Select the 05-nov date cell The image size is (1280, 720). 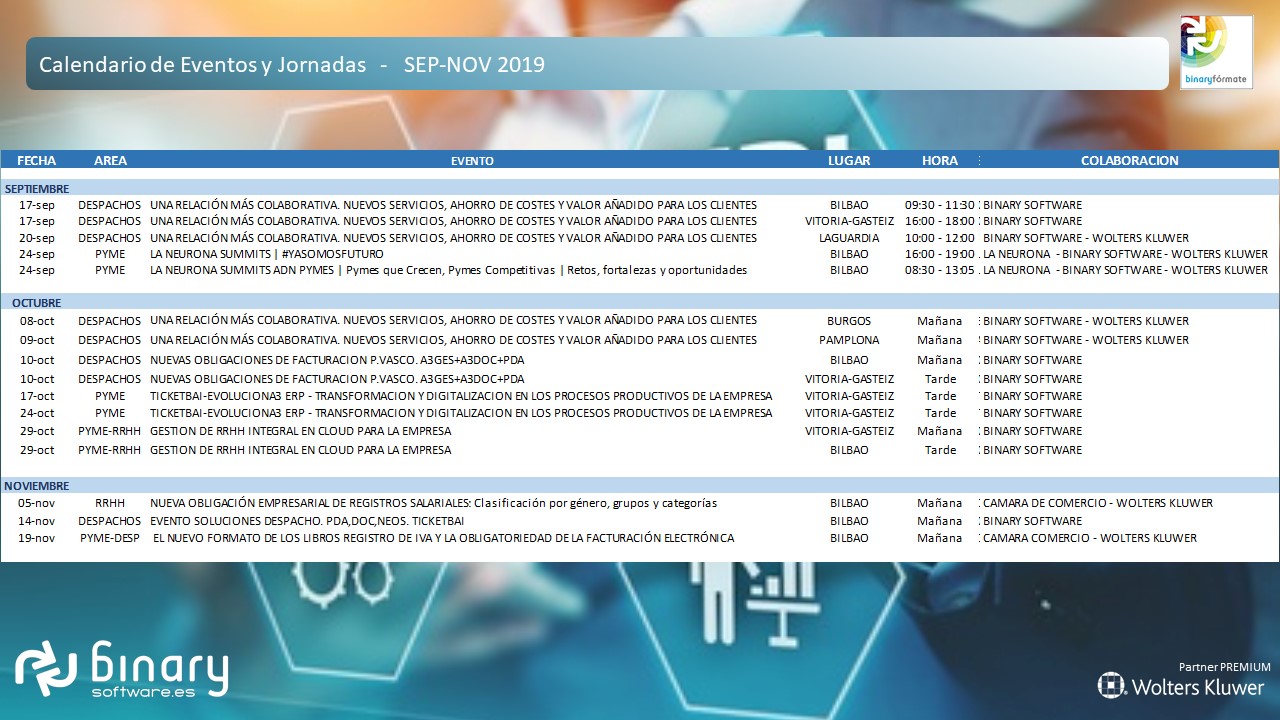point(37,503)
